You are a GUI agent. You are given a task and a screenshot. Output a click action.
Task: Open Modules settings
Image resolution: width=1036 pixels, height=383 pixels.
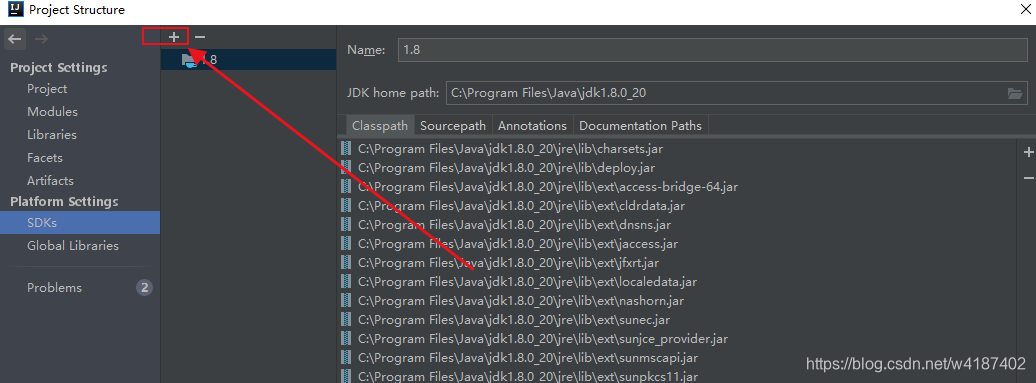pyautogui.click(x=52, y=112)
